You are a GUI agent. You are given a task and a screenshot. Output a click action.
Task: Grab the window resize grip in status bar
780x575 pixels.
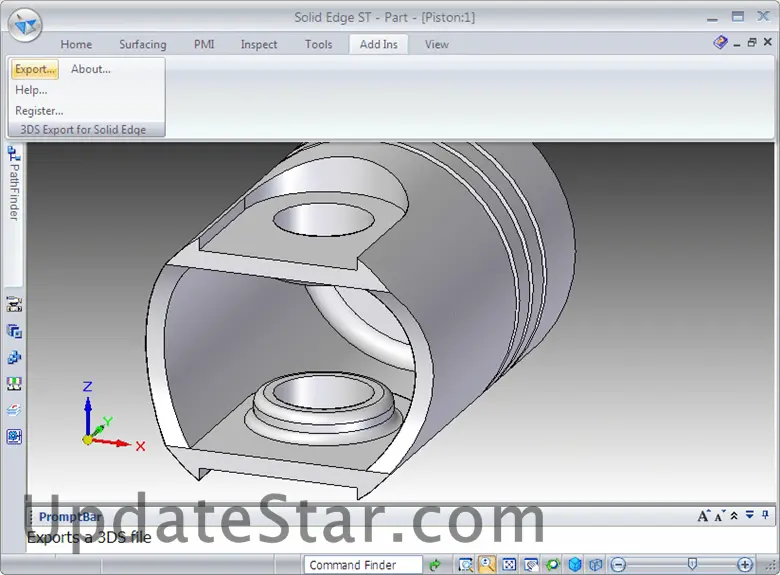[770, 566]
